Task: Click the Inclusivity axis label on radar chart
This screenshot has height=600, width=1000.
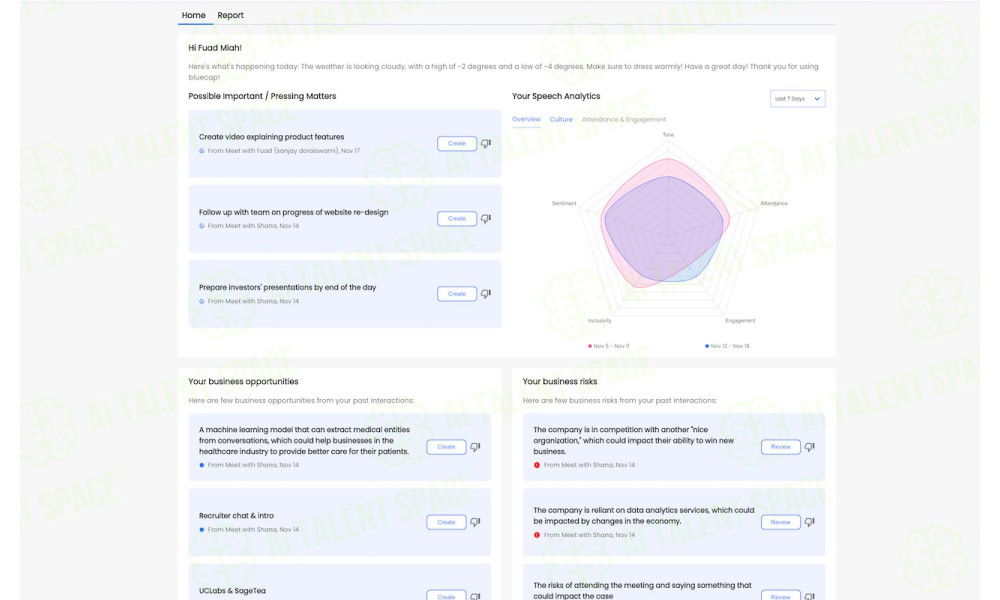Action: [599, 321]
